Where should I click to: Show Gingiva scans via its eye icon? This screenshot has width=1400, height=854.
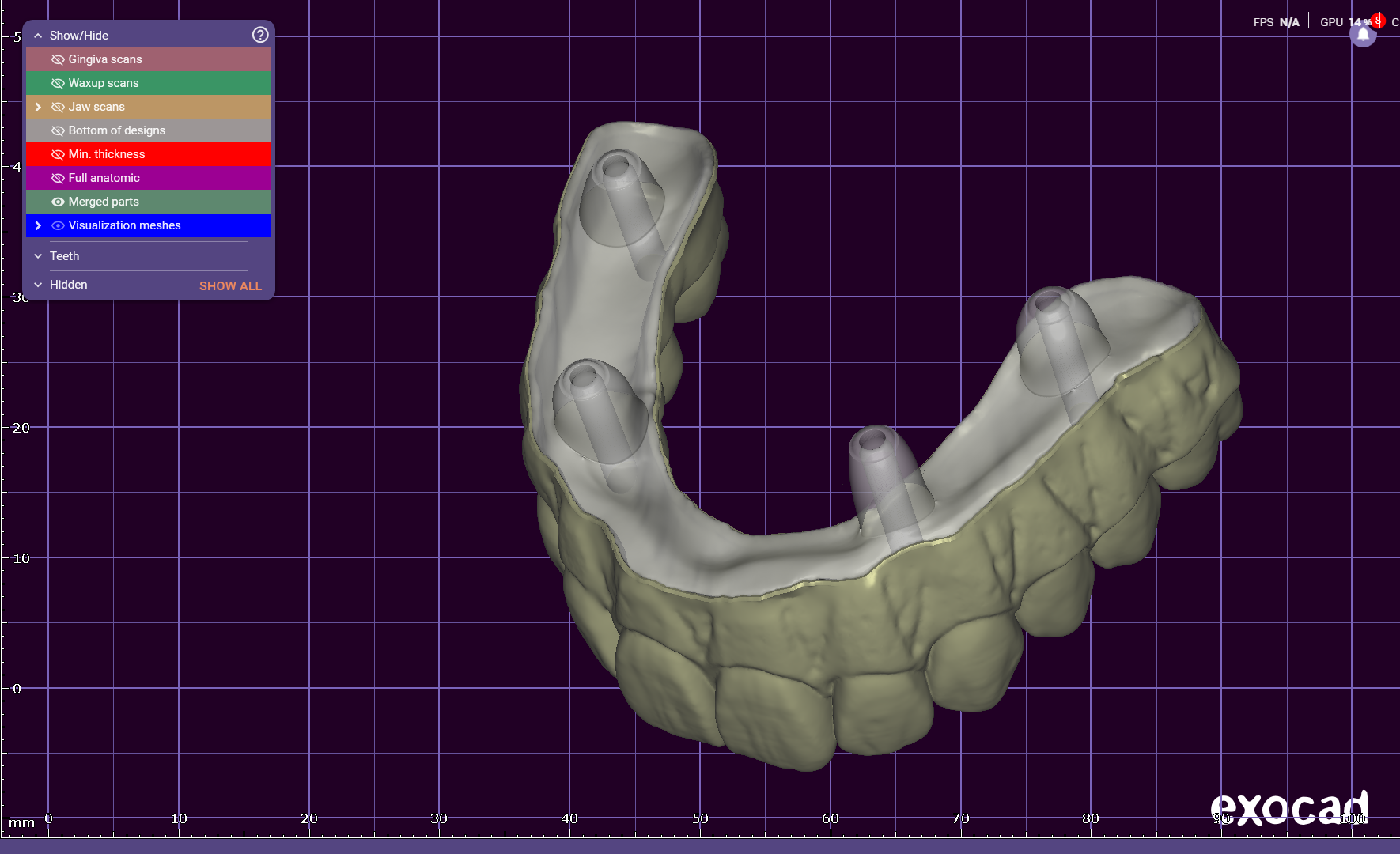coord(58,59)
